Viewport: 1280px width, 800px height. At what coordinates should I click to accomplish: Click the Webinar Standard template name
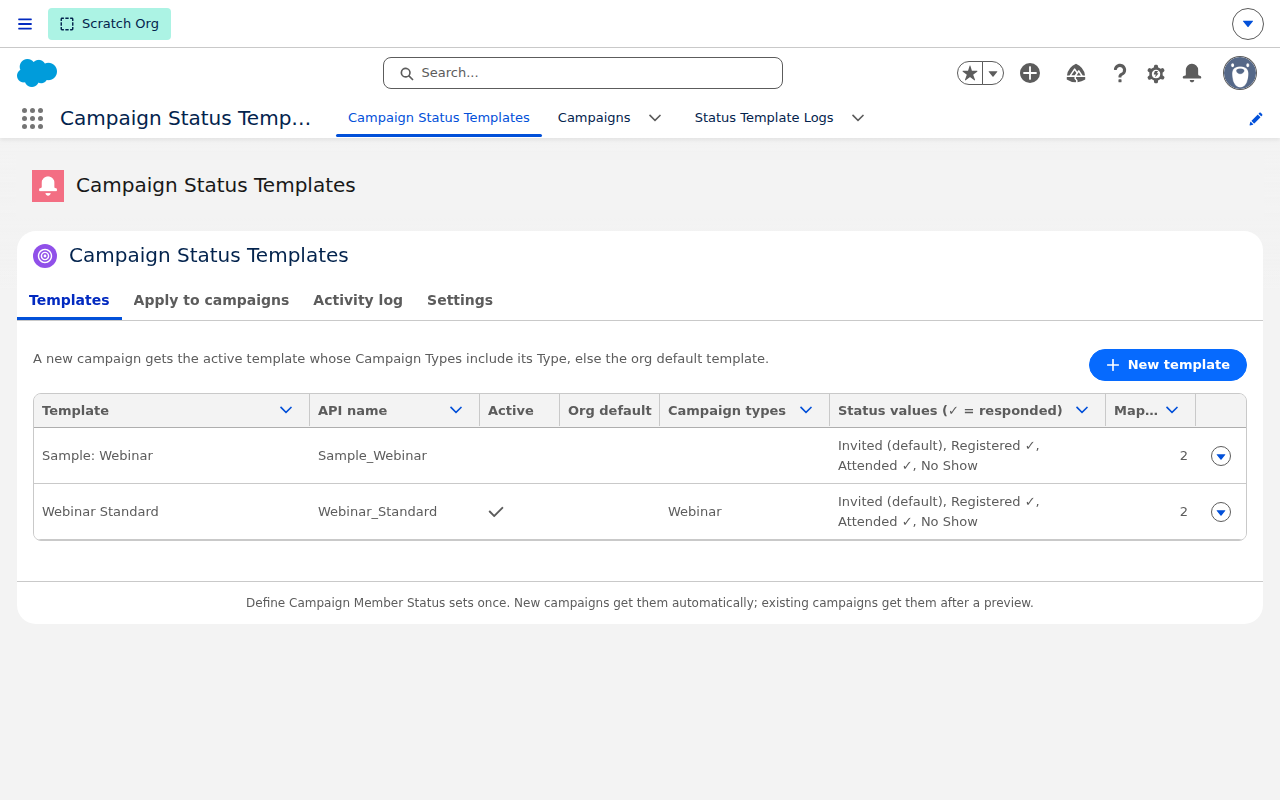click(x=100, y=512)
